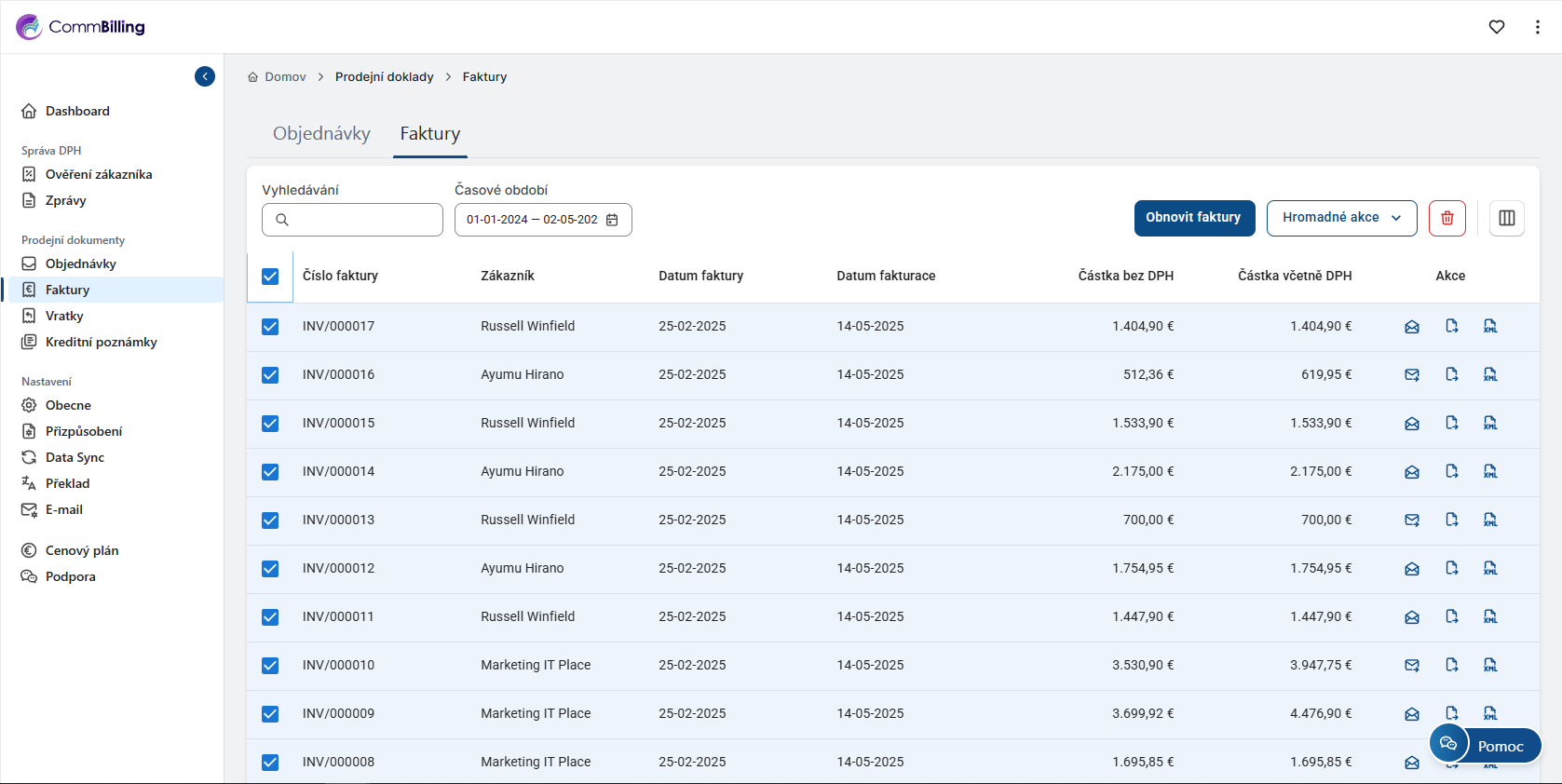Viewport: 1562px width, 784px height.
Task: Open the column layout settings icon
Action: click(x=1506, y=218)
